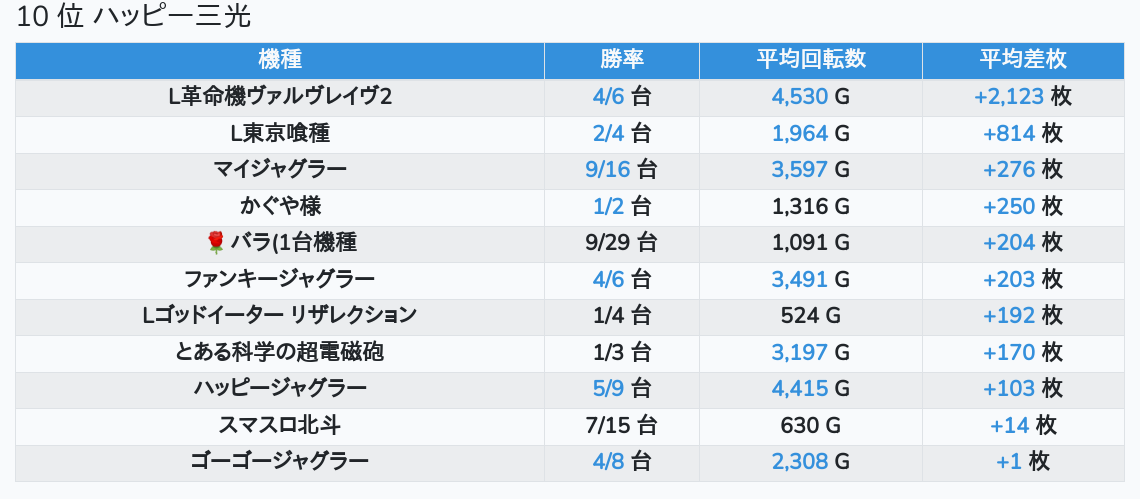Click the 平均回転数 column header

click(x=810, y=59)
